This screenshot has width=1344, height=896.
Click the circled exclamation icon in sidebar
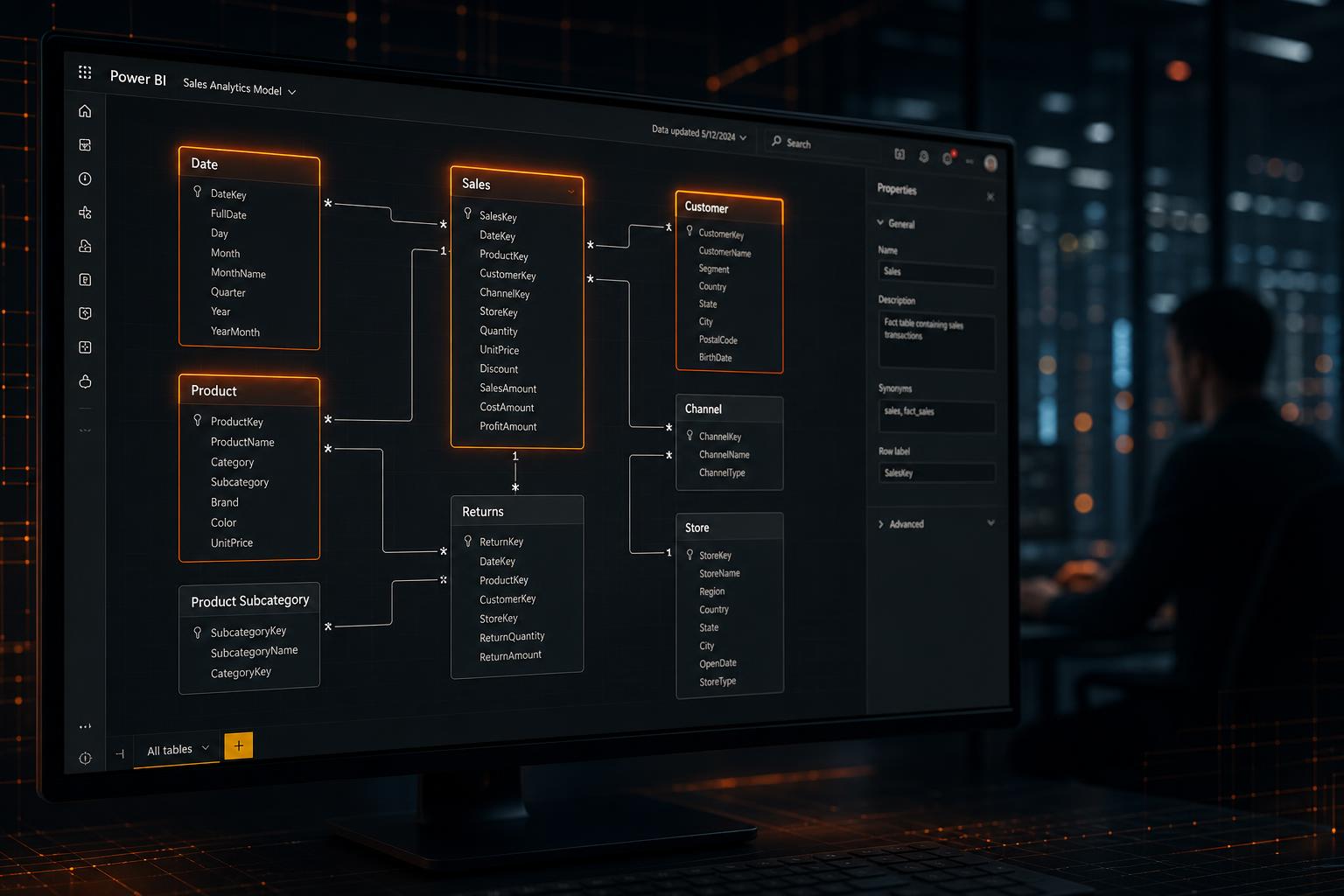85,178
